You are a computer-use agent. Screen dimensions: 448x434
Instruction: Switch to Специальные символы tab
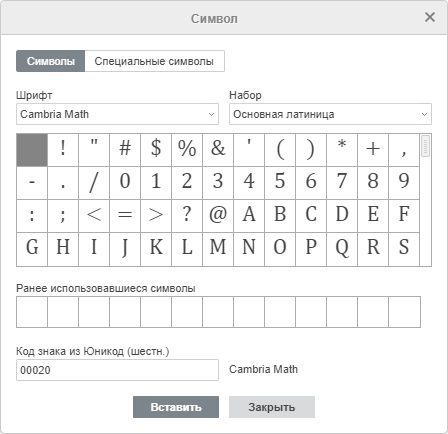154,61
